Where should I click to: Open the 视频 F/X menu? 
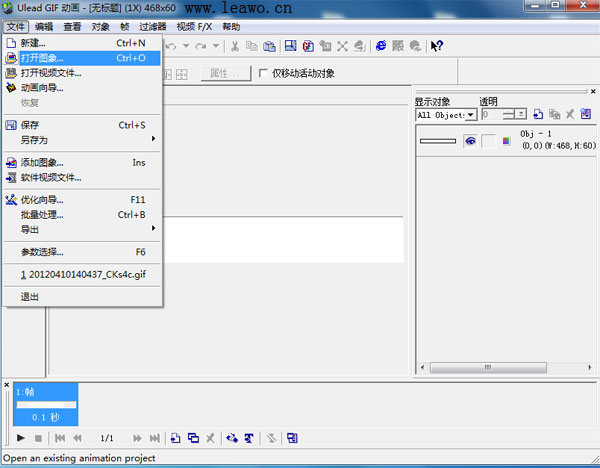pos(194,27)
